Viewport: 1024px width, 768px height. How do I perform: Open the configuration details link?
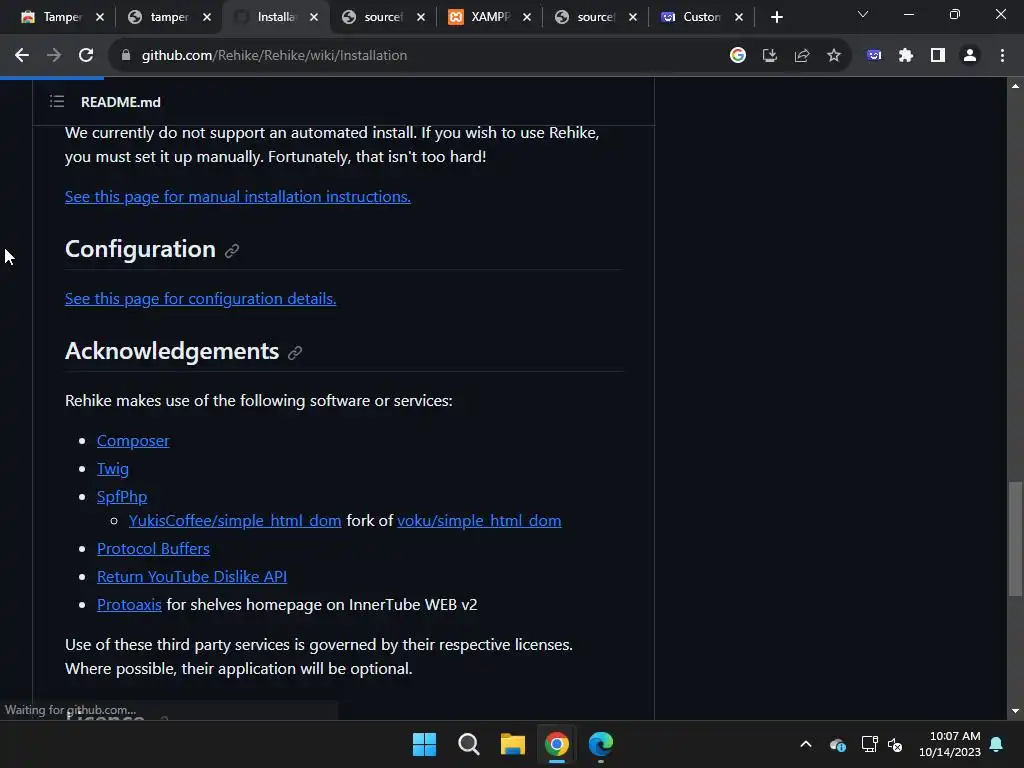(200, 298)
